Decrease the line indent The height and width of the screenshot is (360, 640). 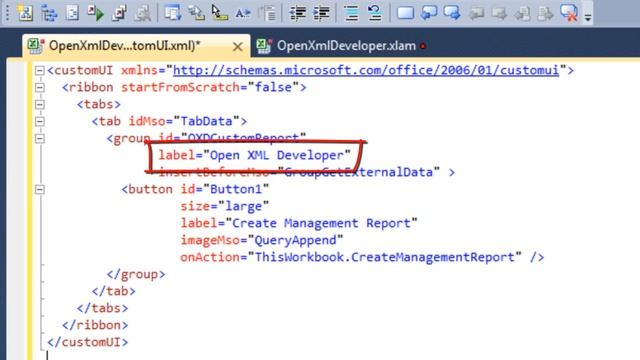tap(298, 13)
